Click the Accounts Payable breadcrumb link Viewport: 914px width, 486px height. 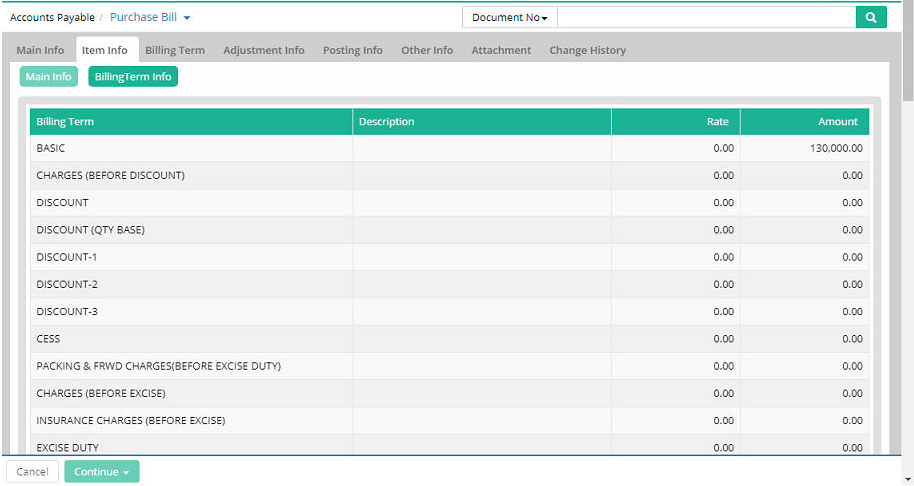(52, 18)
